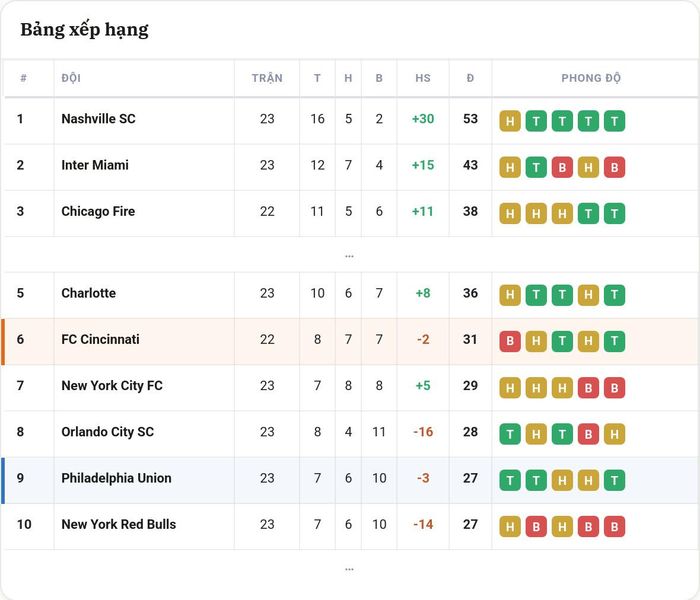Click the PHONG ĐỘ column header

coord(591,78)
